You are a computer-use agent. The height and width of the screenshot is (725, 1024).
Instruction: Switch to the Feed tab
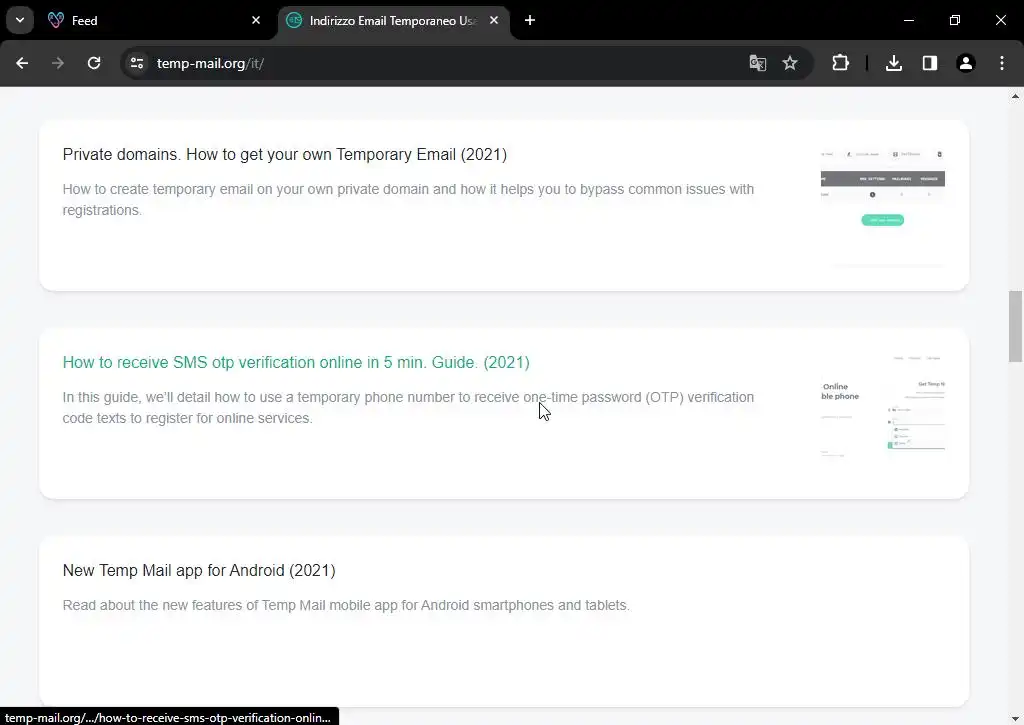pyautogui.click(x=155, y=20)
